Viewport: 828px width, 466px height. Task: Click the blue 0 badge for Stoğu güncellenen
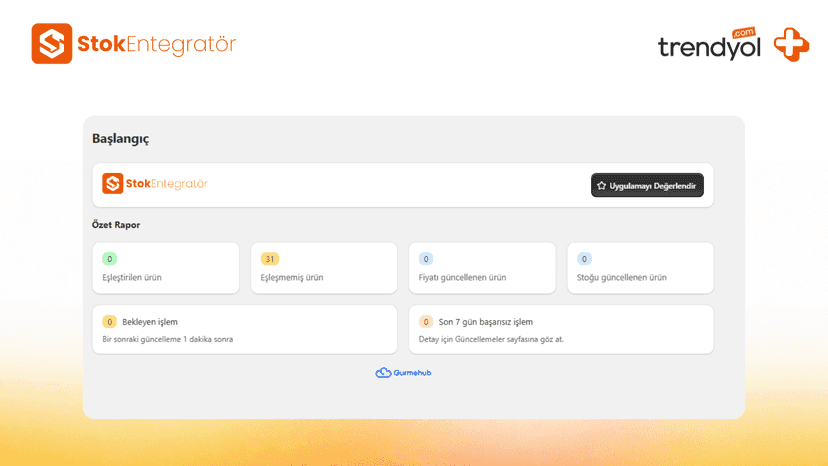[584, 259]
